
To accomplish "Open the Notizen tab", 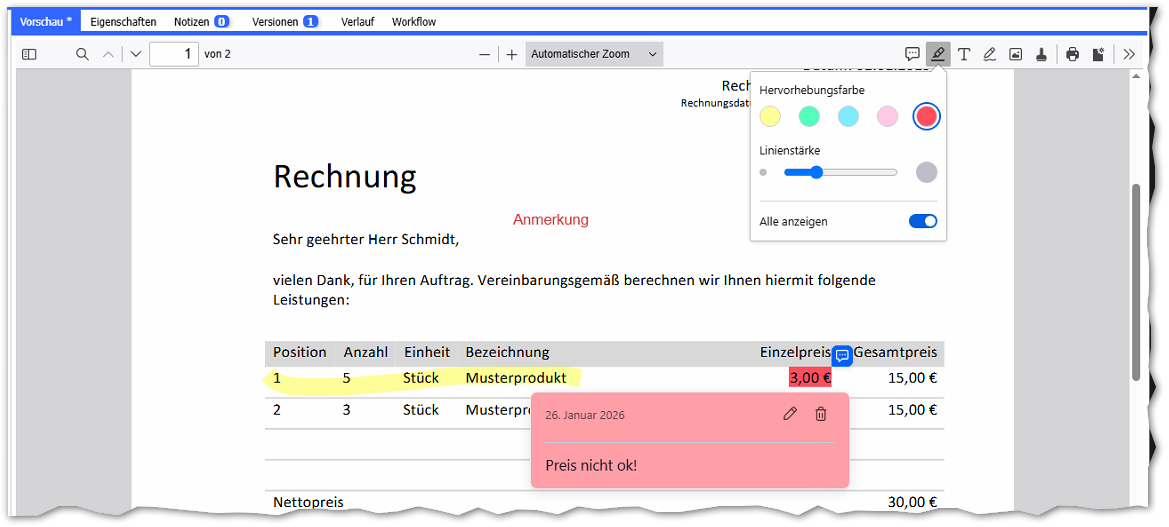I will pos(201,22).
